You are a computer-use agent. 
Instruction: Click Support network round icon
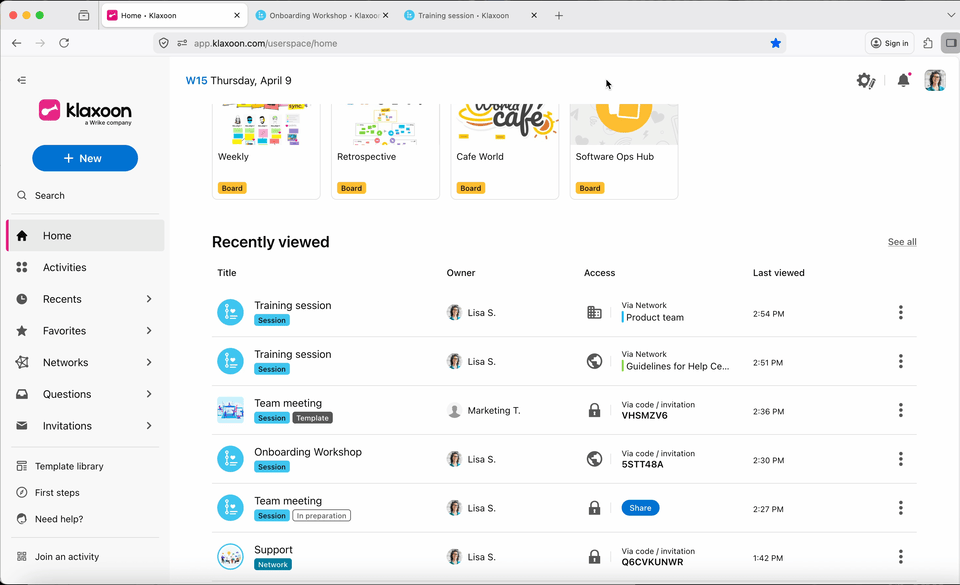click(230, 557)
